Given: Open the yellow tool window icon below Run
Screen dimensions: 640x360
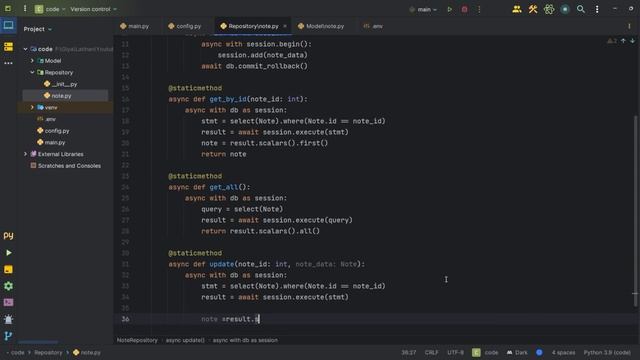Looking at the screenshot, I should coord(8,269).
